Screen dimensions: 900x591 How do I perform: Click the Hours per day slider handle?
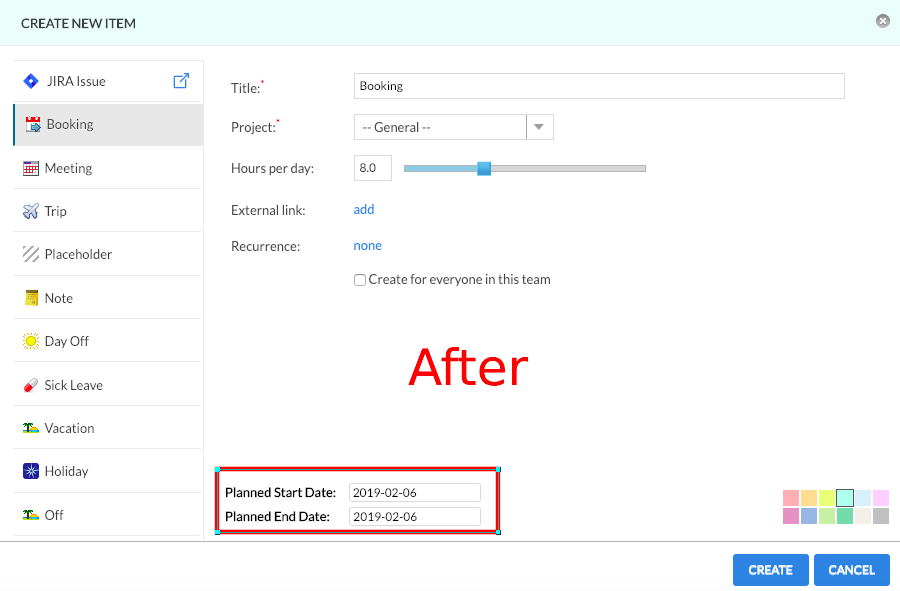(484, 168)
